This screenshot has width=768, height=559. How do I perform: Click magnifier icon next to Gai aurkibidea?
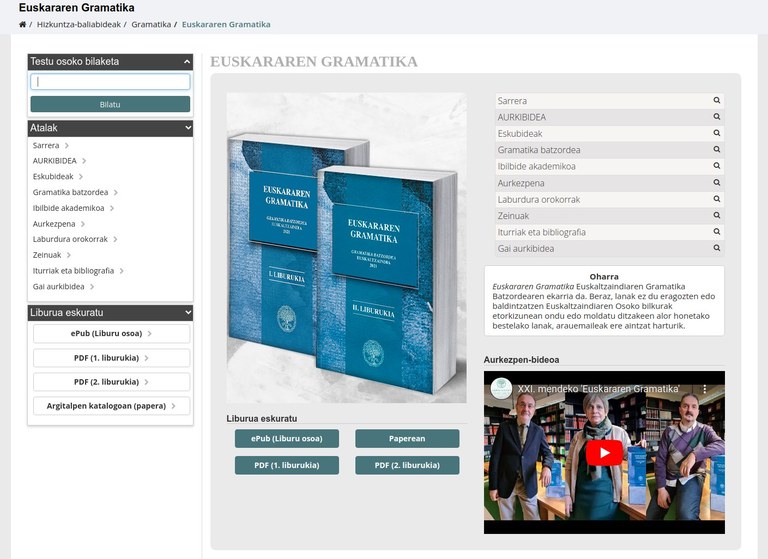[x=716, y=248]
